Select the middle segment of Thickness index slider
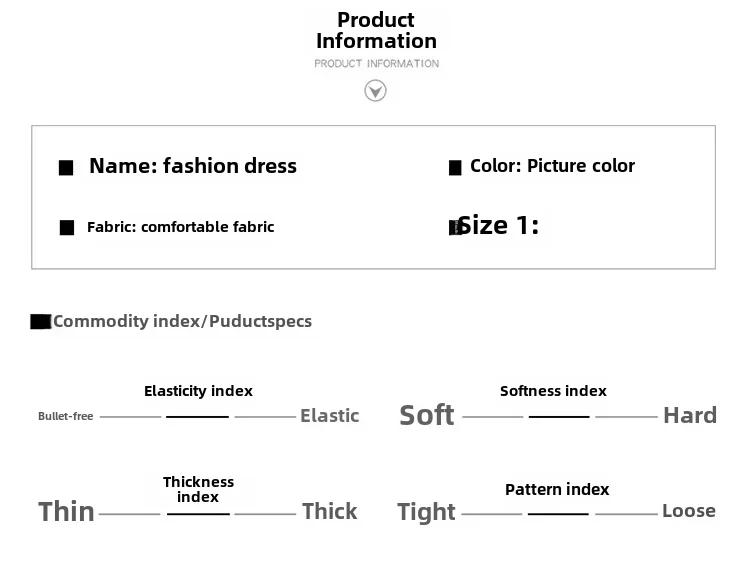The width and height of the screenshot is (750, 570). coord(198,514)
